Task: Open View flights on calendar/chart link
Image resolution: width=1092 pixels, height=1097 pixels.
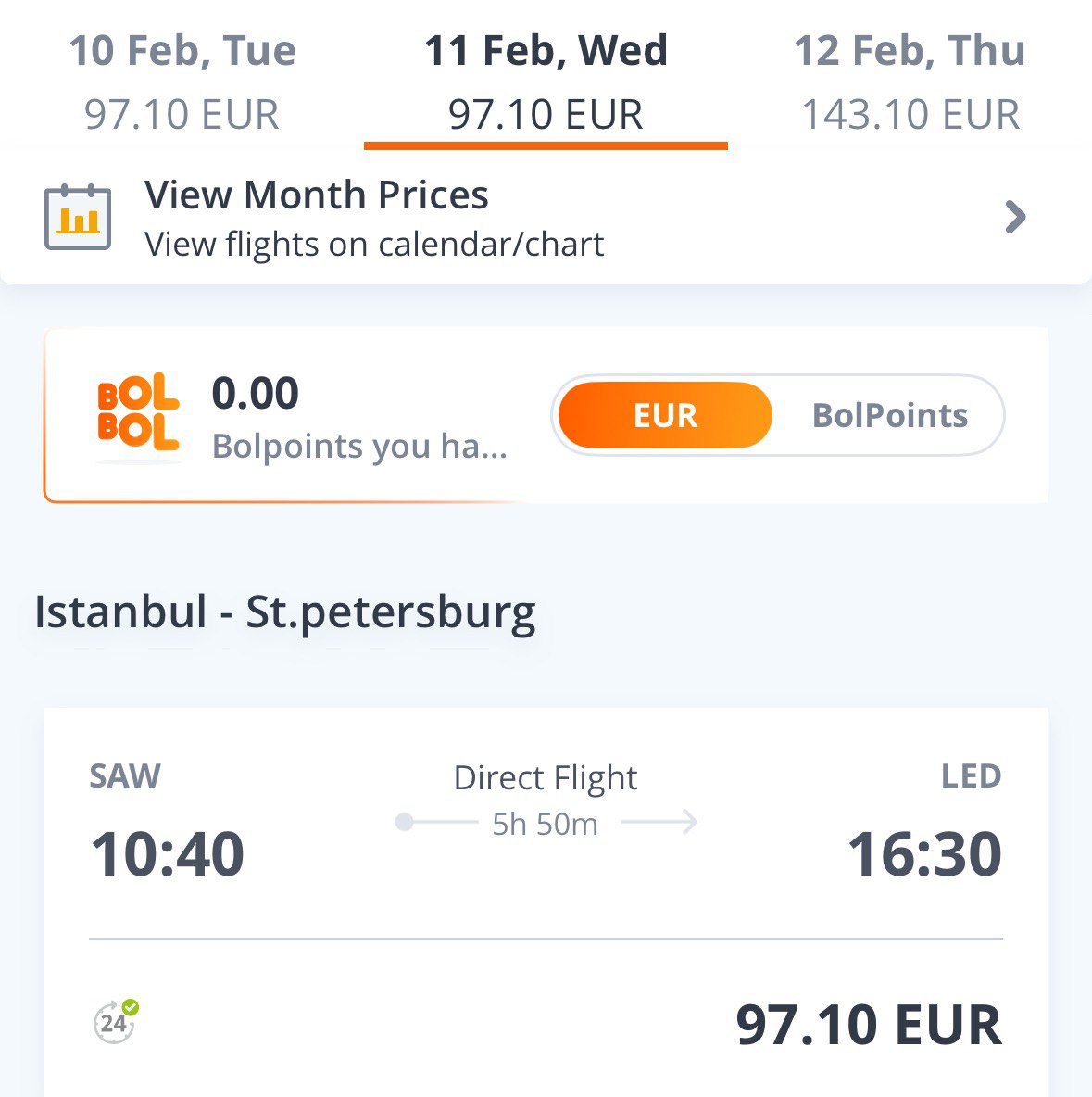Action: [374, 245]
